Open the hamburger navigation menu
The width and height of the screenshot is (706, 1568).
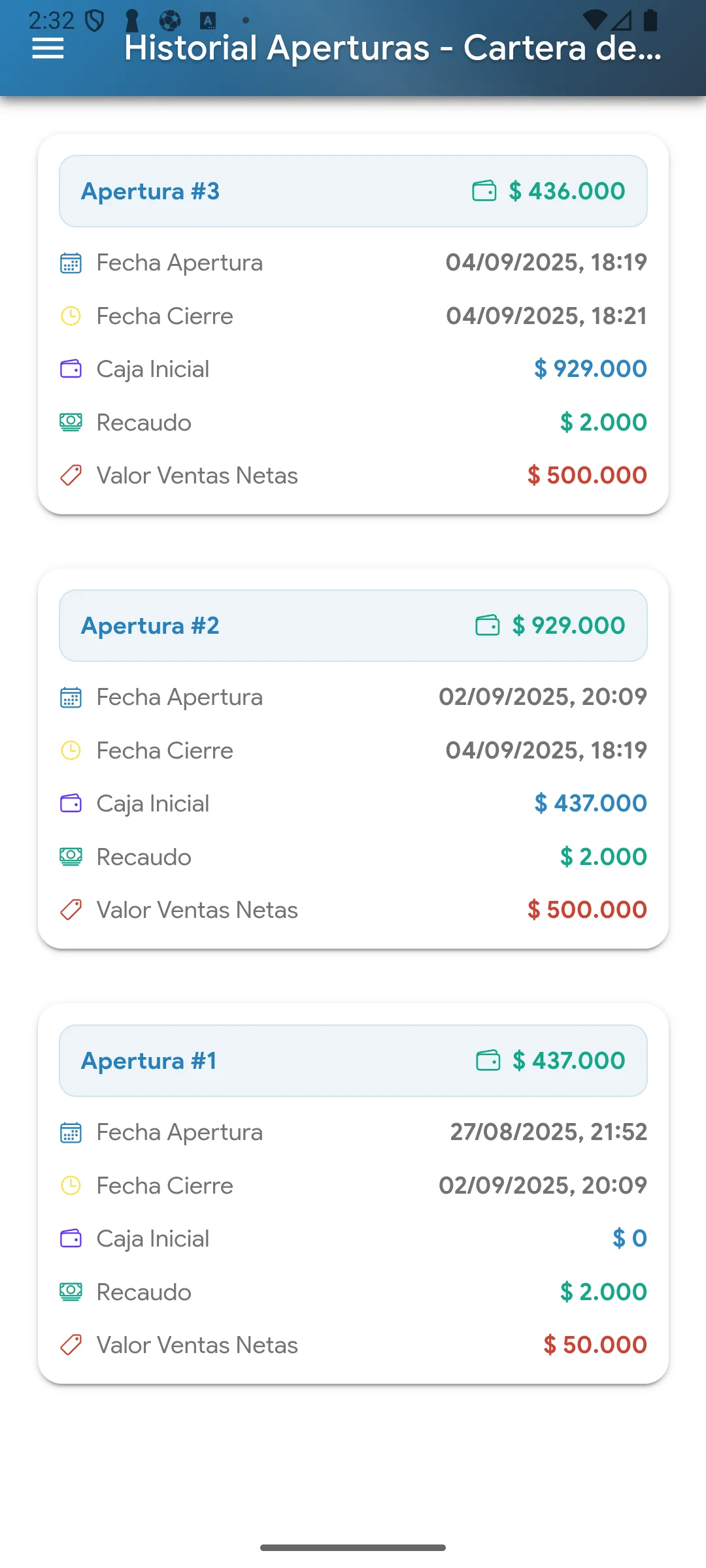click(x=48, y=48)
